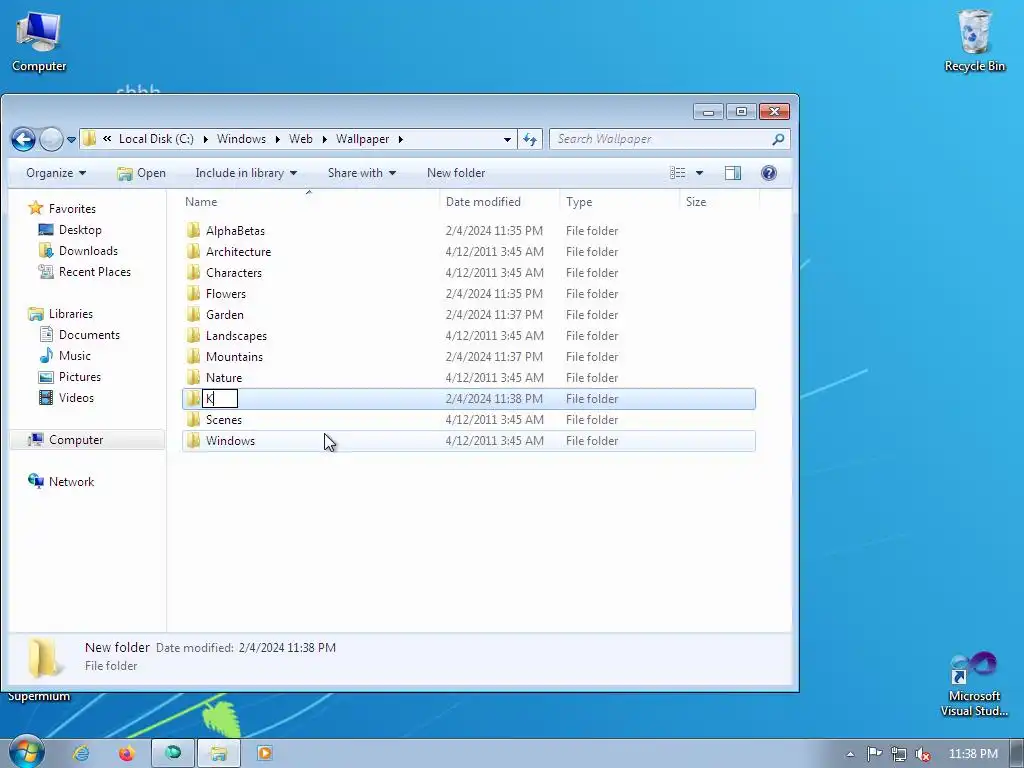Select Microsoft Visual Studio desktop shortcut
The image size is (1024, 768).
(x=974, y=684)
